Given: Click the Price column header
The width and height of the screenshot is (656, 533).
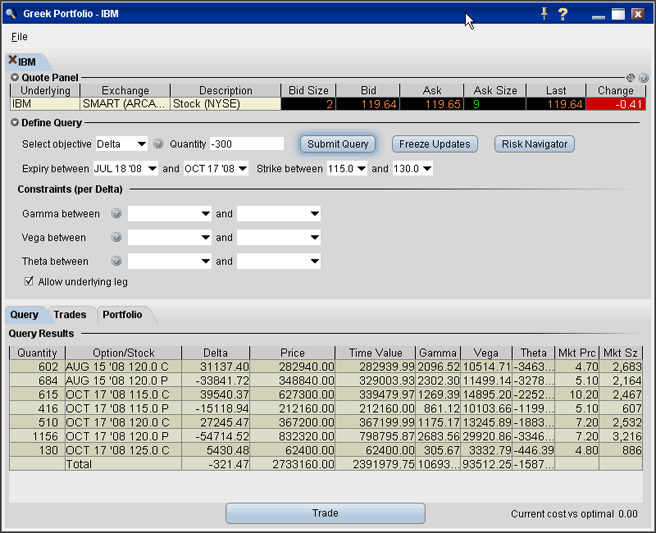Looking at the screenshot, I should click(292, 353).
